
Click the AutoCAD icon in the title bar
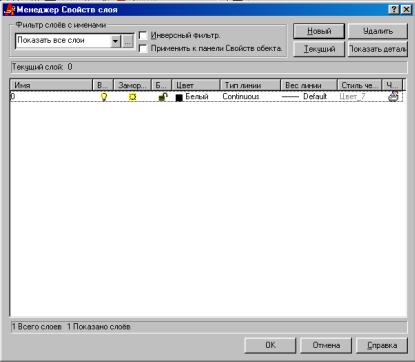click(x=9, y=10)
